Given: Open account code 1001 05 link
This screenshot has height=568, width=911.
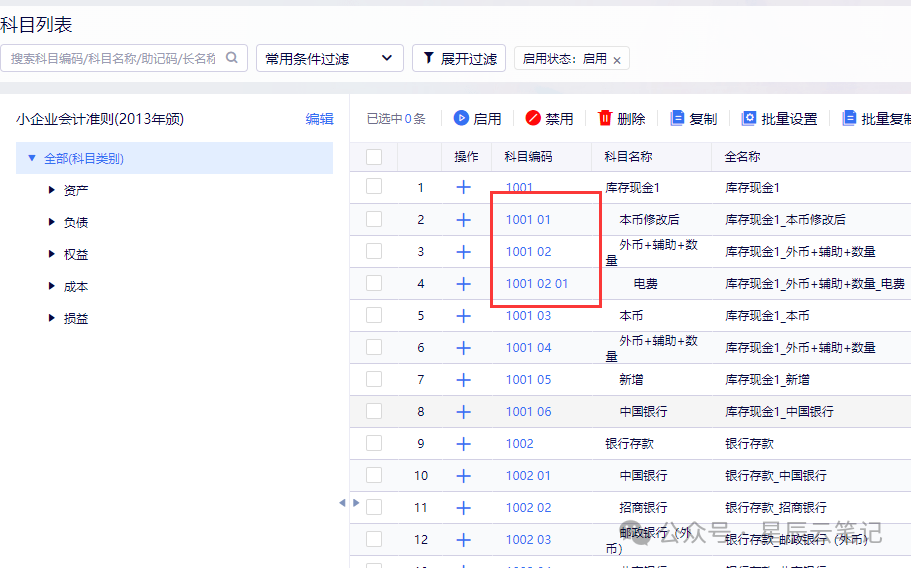Looking at the screenshot, I should pos(528,379).
